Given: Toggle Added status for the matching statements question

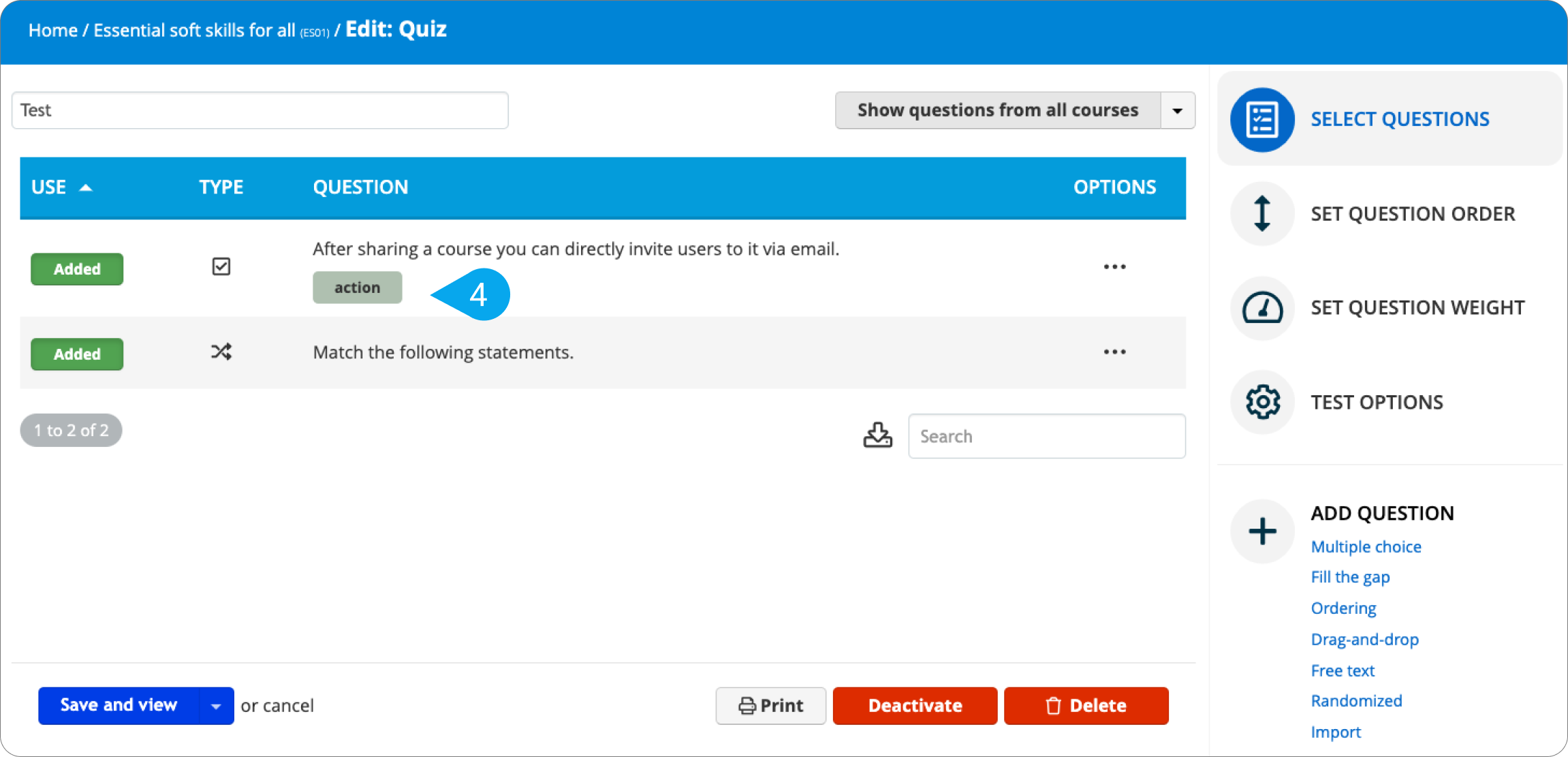Looking at the screenshot, I should tap(76, 354).
